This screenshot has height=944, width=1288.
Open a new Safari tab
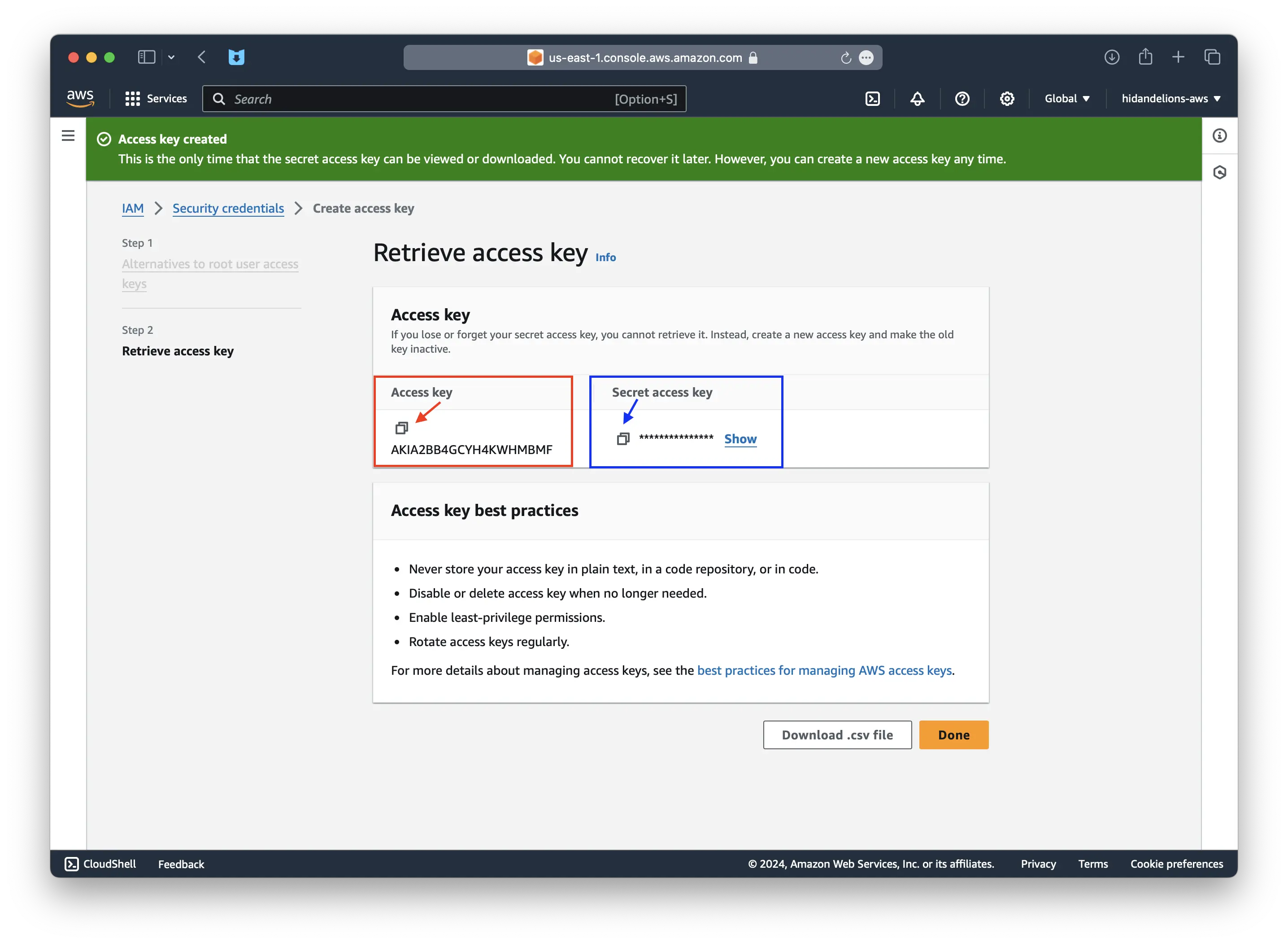point(1178,57)
